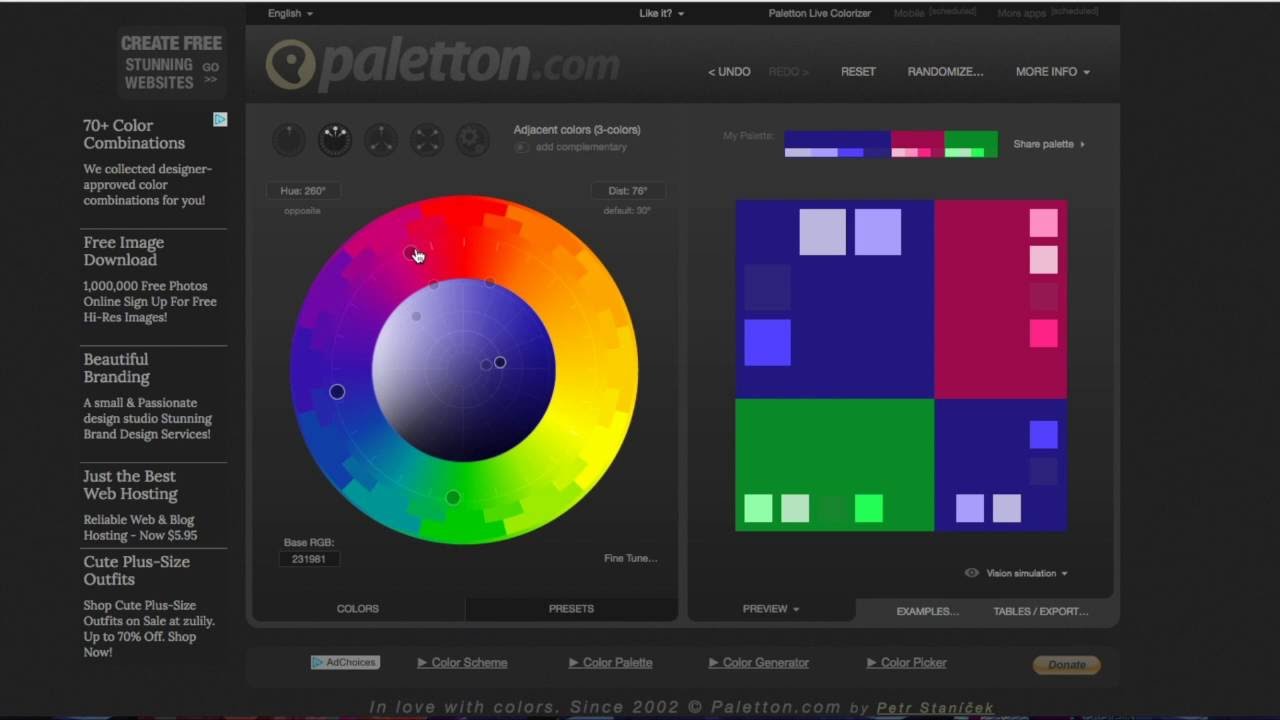Click the Hue: 260° value box
The height and width of the screenshot is (720, 1280).
(x=303, y=191)
